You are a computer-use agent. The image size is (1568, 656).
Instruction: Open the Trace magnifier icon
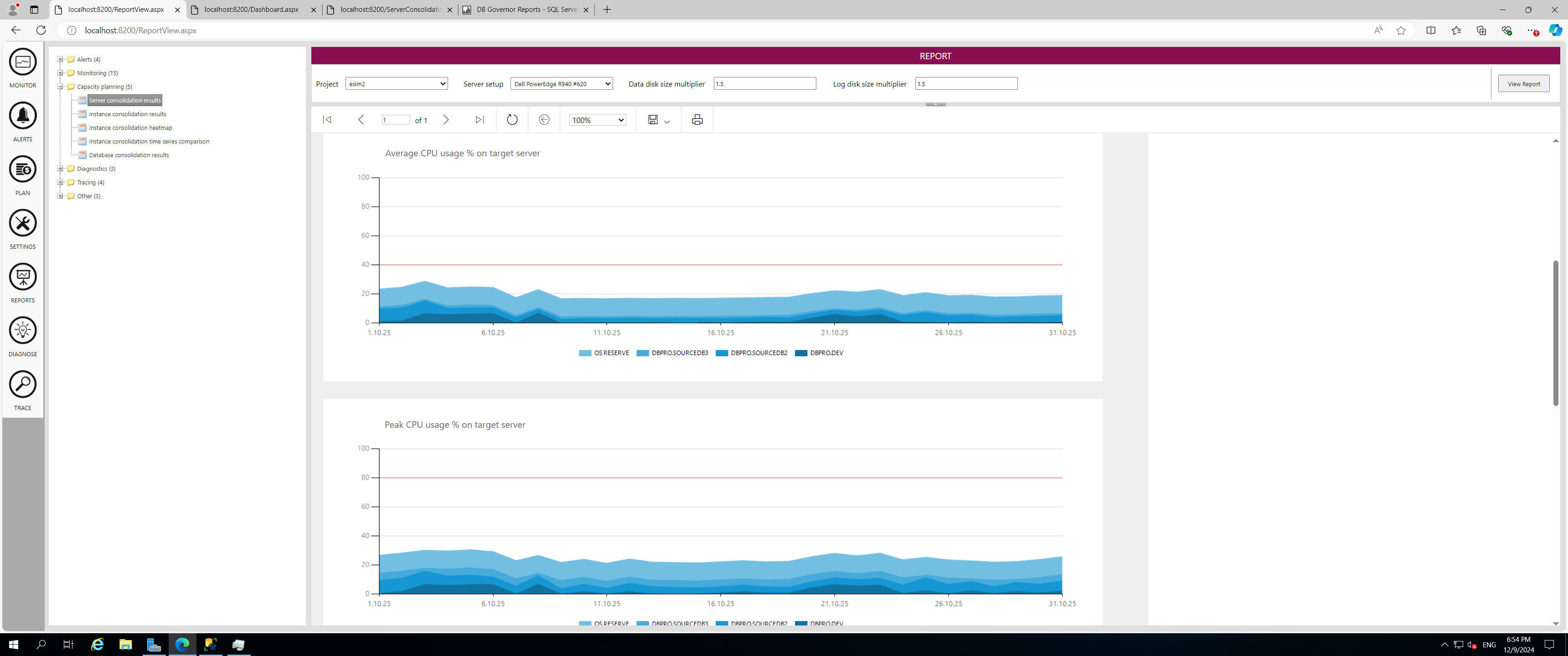click(x=22, y=384)
